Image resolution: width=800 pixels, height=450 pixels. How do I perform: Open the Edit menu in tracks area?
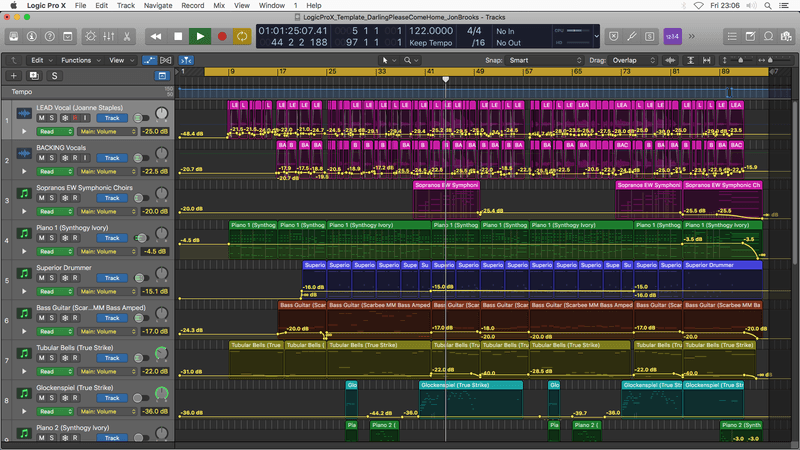(41, 60)
